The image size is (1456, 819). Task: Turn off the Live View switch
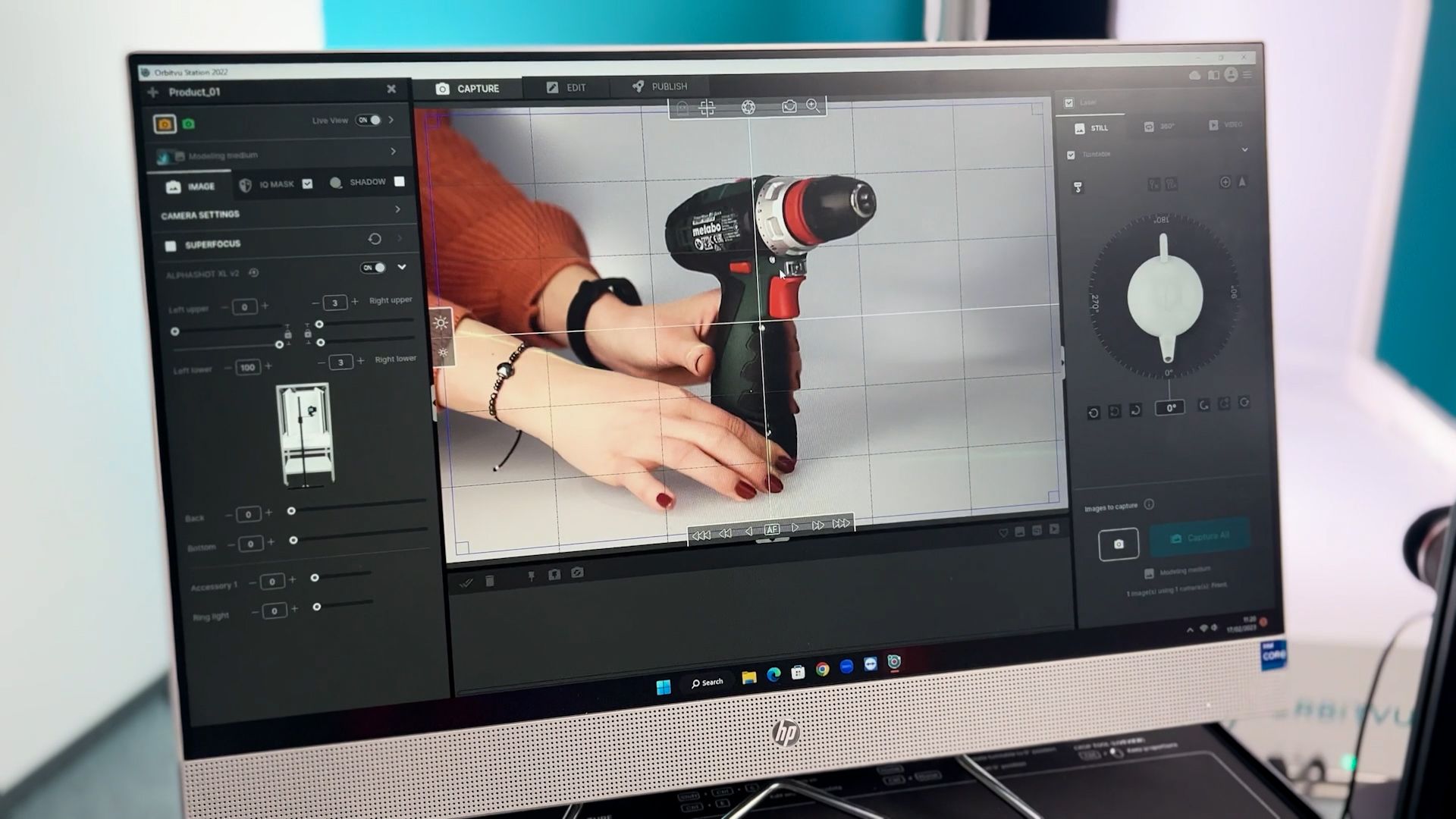[369, 120]
